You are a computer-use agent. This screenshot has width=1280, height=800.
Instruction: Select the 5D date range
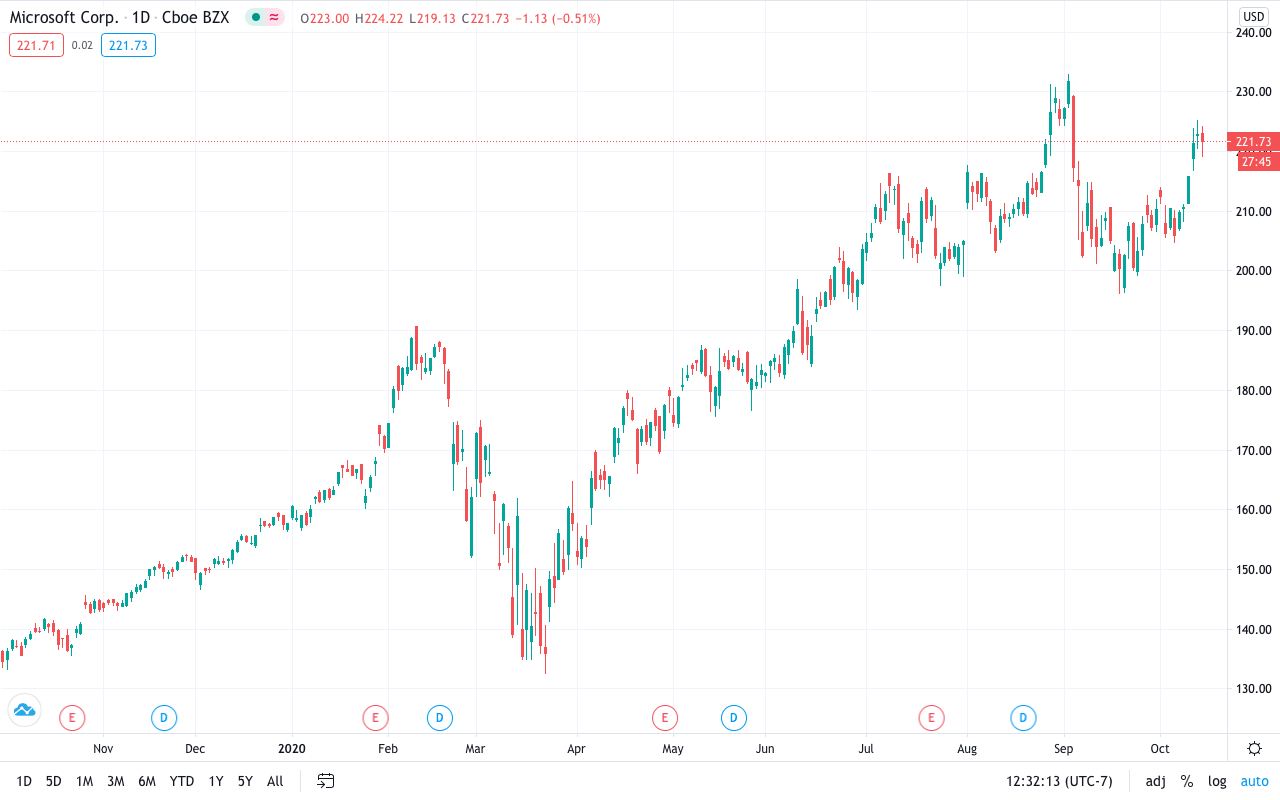coord(54,781)
